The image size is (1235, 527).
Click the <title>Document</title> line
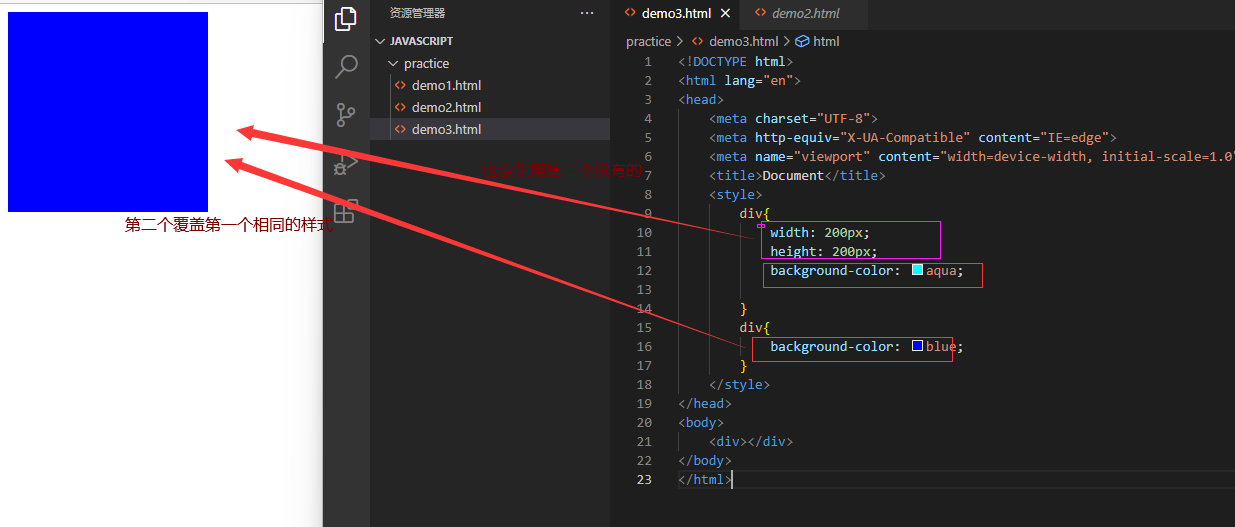tap(797, 175)
